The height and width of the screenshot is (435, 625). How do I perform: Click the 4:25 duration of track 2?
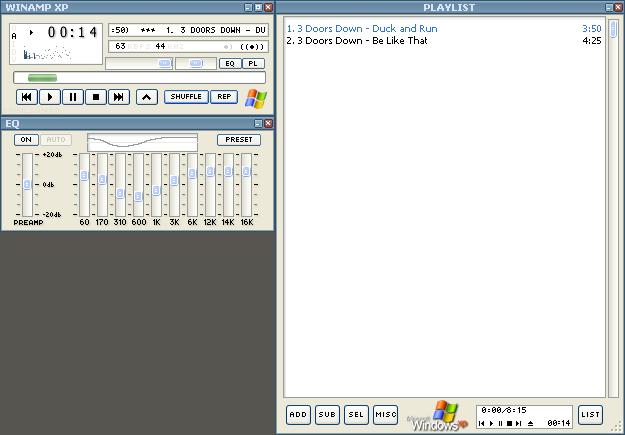coord(592,41)
